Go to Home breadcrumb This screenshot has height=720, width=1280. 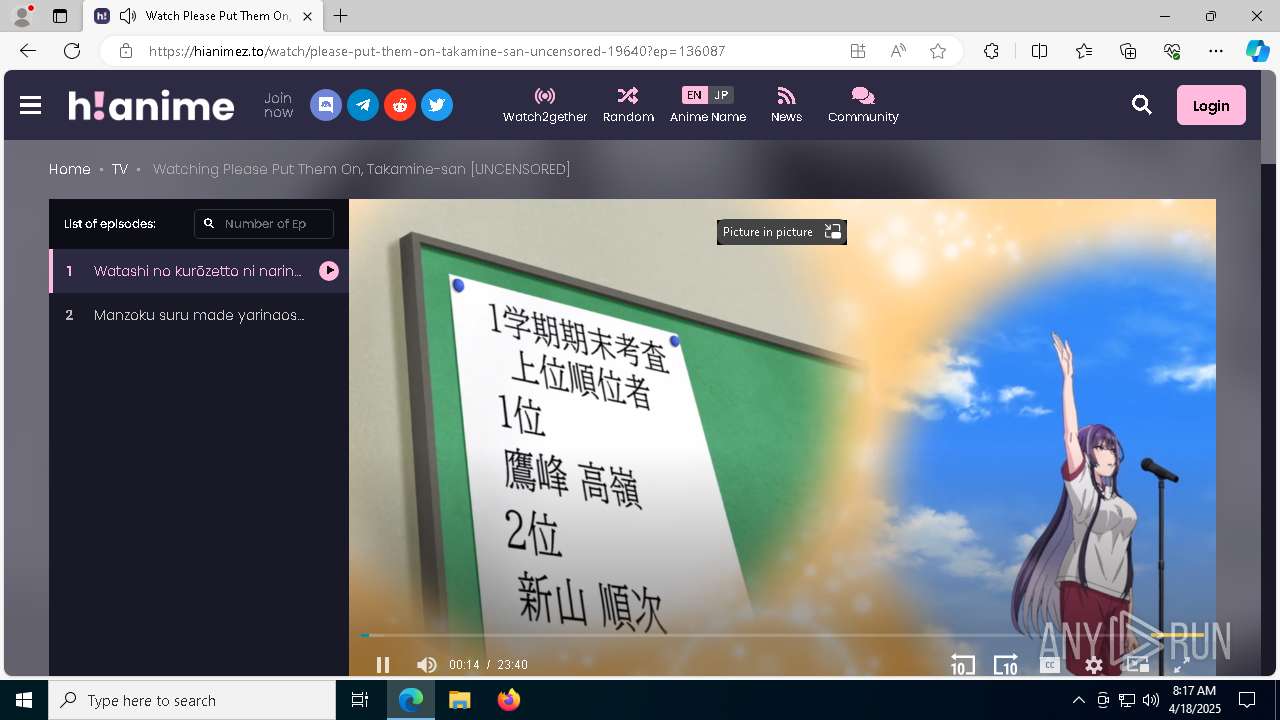point(70,169)
